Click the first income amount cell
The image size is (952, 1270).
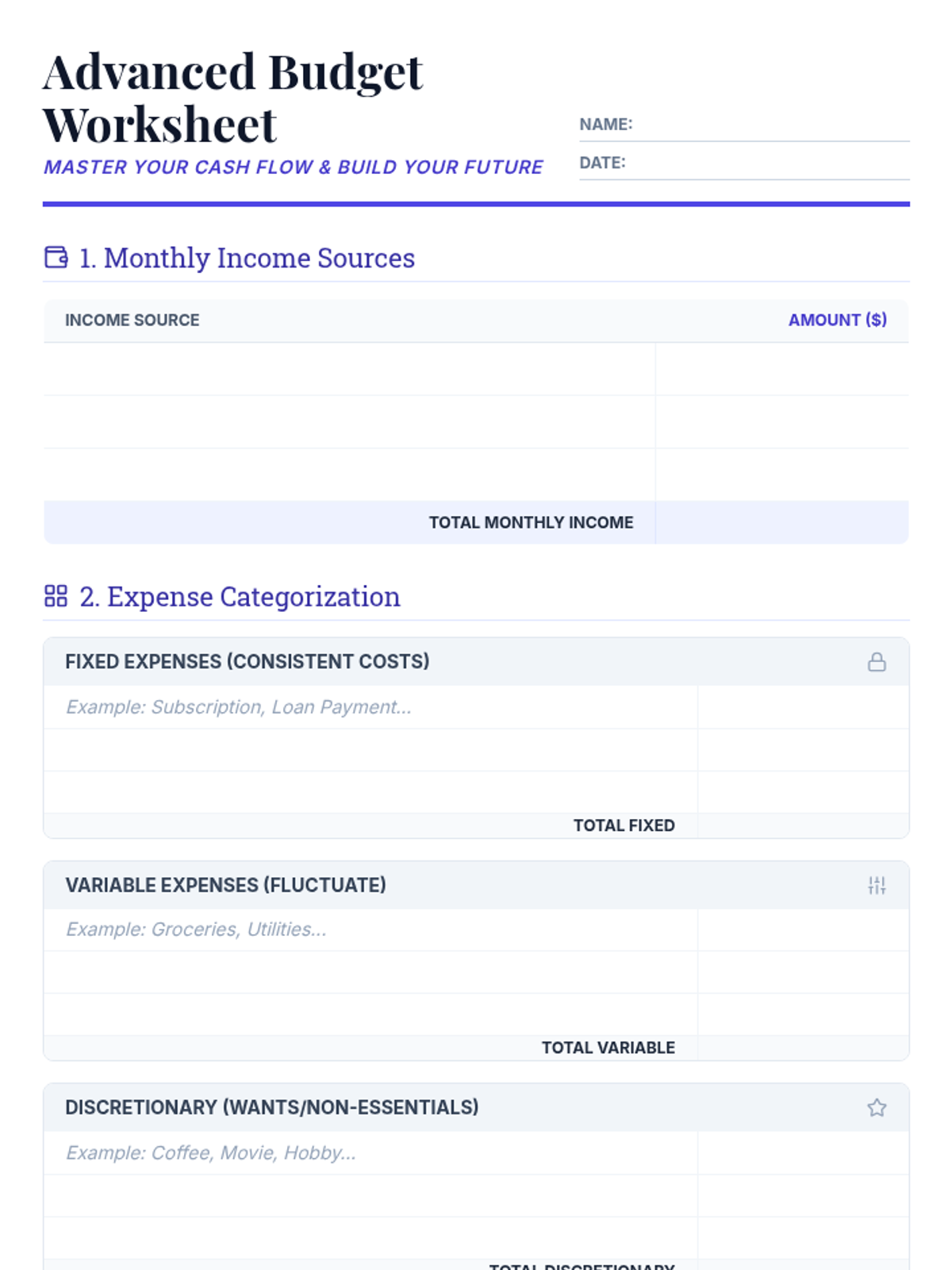click(781, 369)
